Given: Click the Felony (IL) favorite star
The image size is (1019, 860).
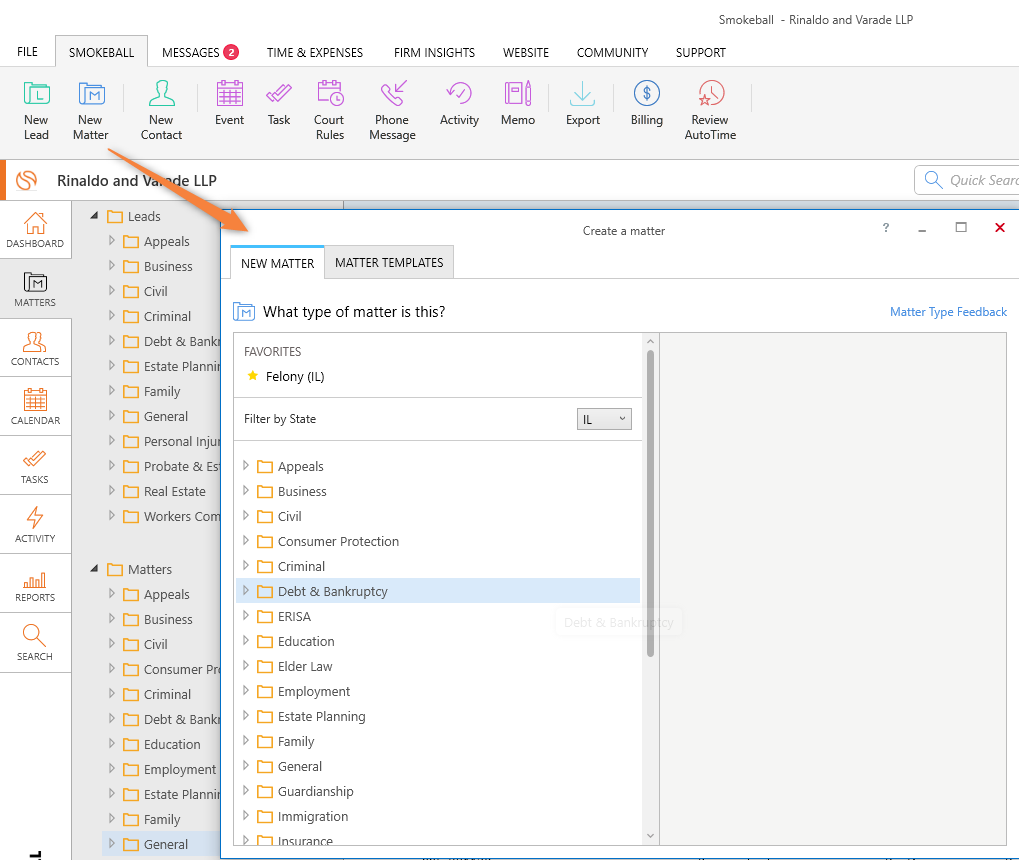Looking at the screenshot, I should (x=253, y=376).
